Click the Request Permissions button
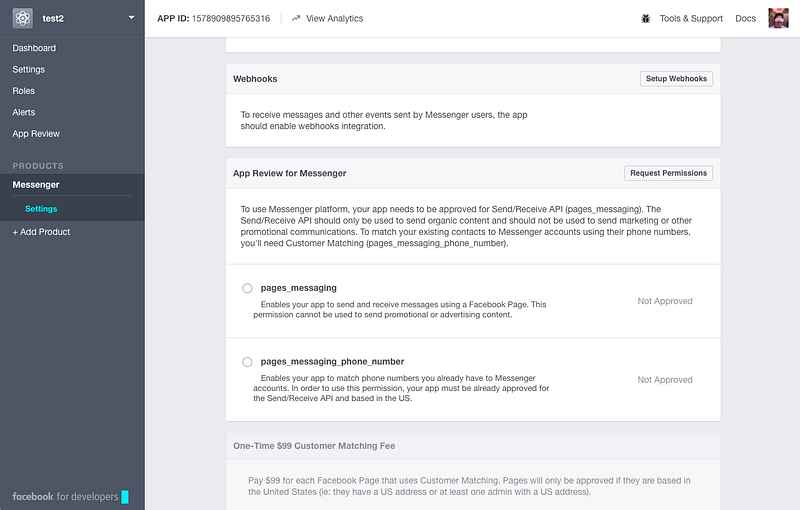Image resolution: width=800 pixels, height=510 pixels. click(x=668, y=173)
